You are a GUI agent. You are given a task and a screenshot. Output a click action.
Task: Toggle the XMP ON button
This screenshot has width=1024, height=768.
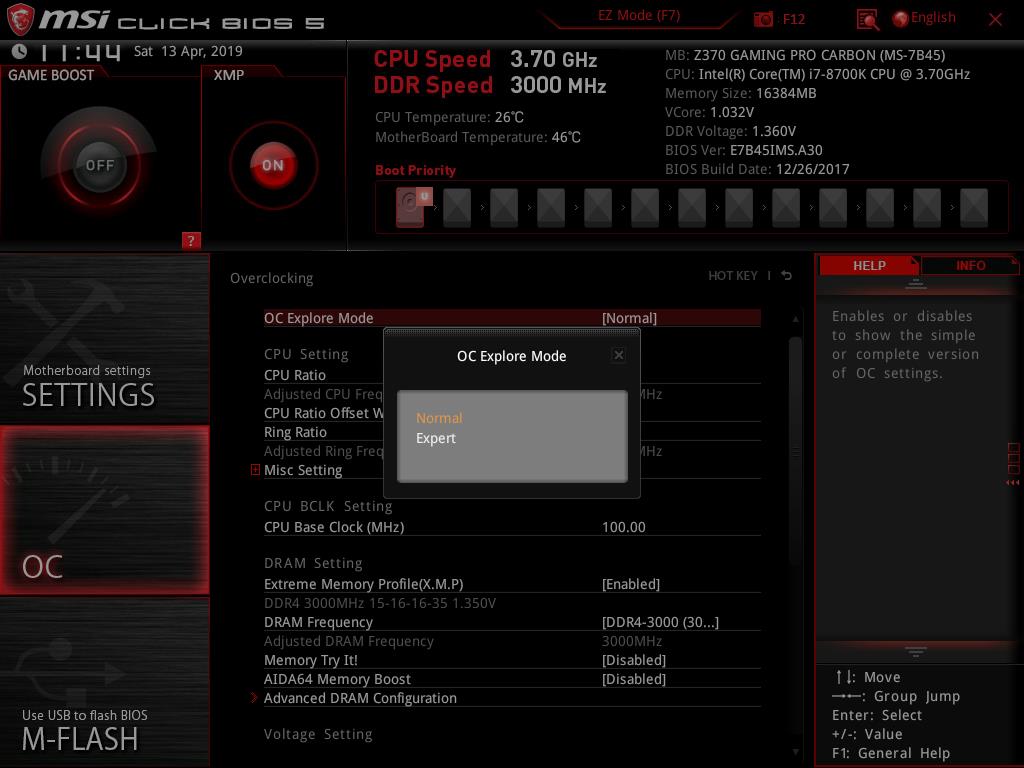click(273, 165)
